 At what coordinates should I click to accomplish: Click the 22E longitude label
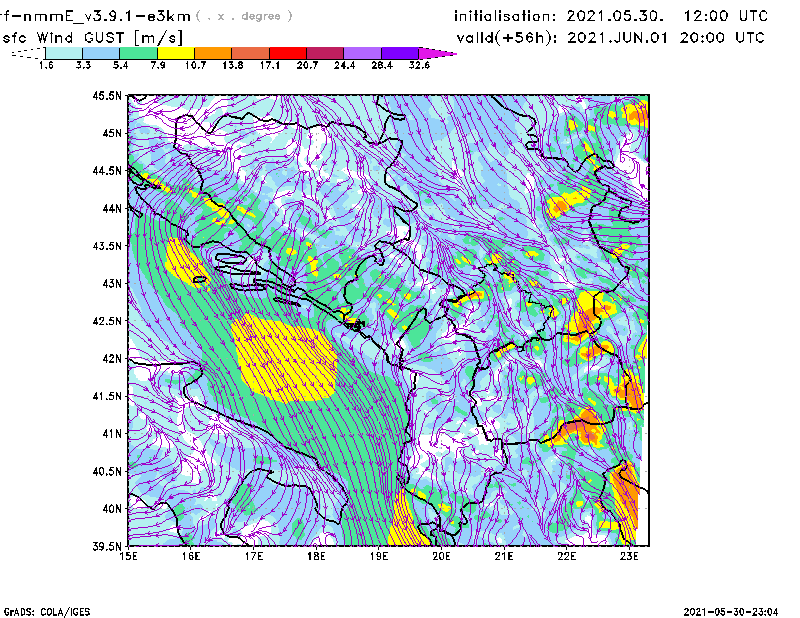(566, 556)
